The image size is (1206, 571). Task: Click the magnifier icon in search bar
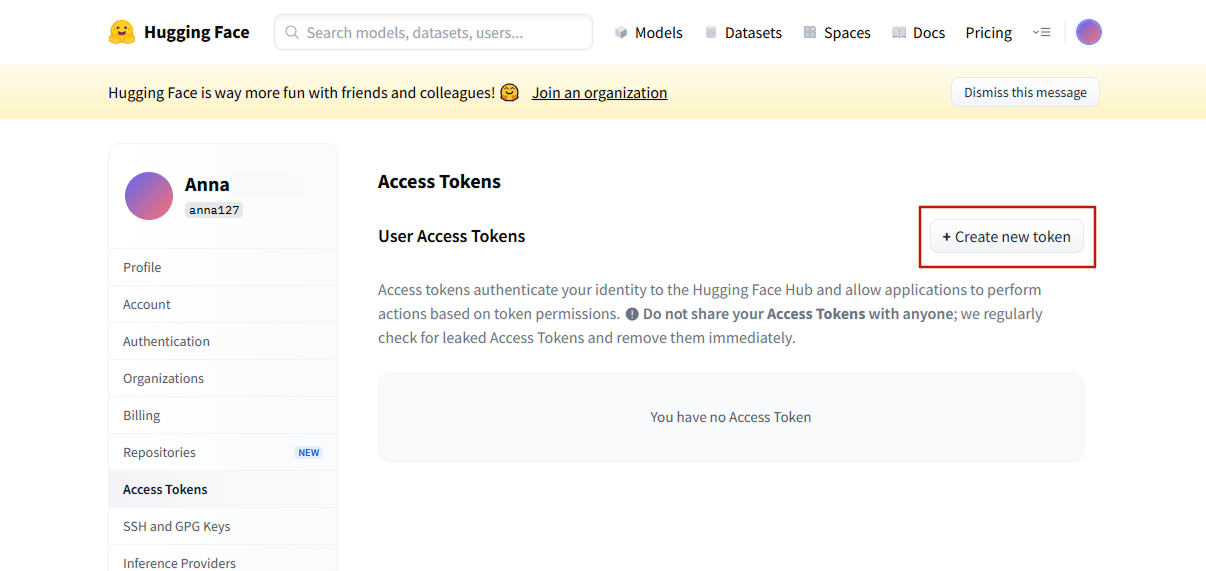292,33
